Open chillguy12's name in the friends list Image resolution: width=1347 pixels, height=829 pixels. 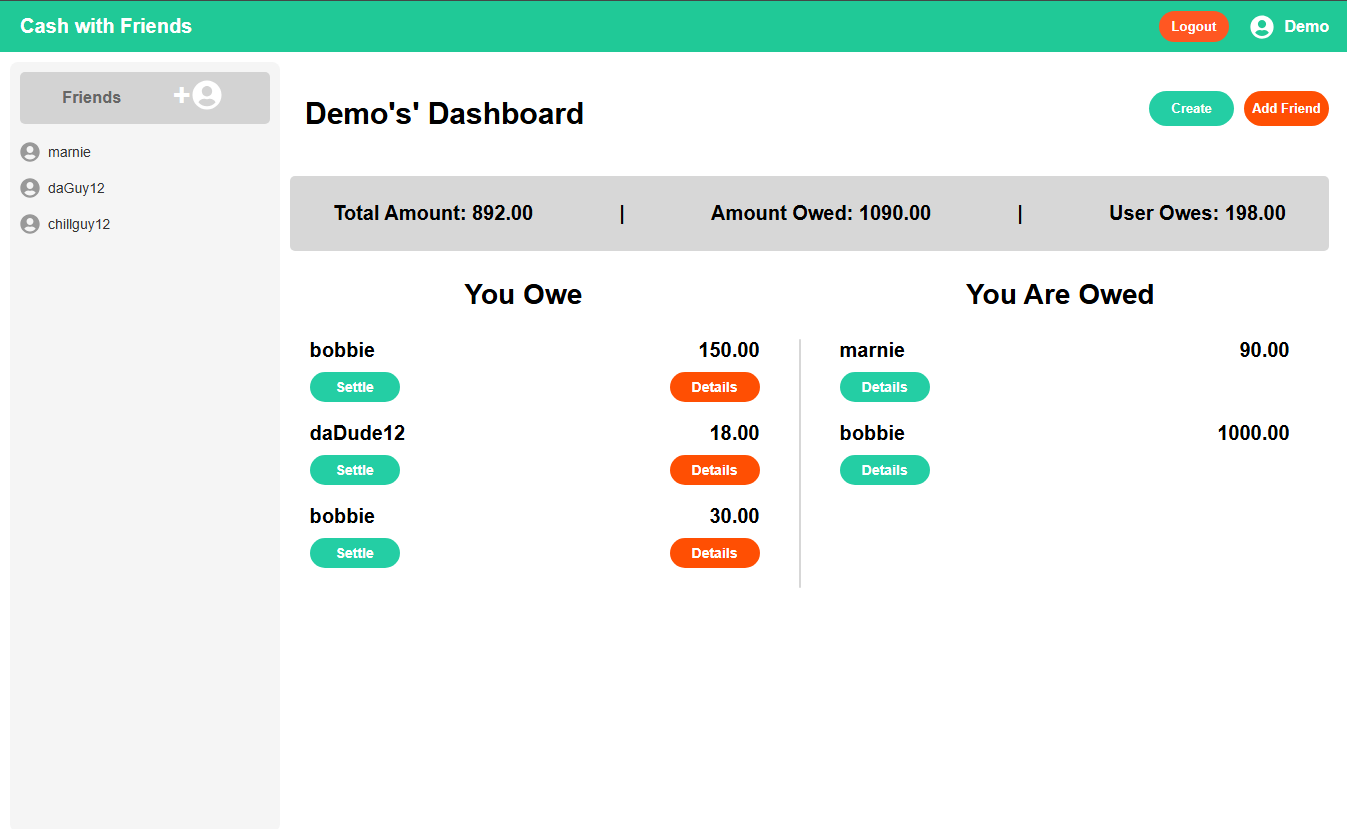click(79, 224)
